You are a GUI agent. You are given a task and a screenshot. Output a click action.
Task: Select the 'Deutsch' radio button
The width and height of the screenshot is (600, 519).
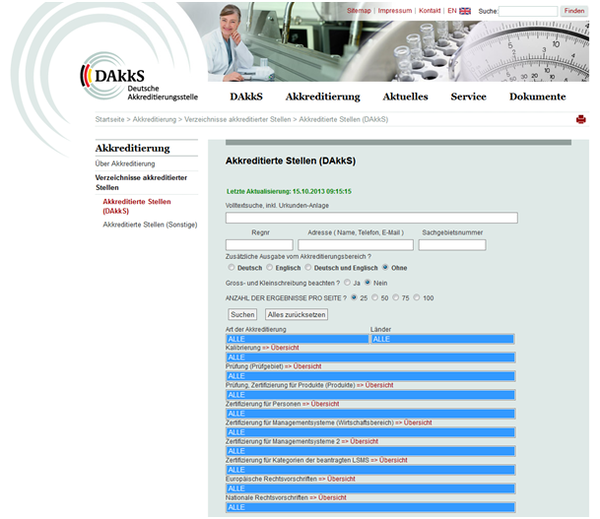tap(232, 268)
